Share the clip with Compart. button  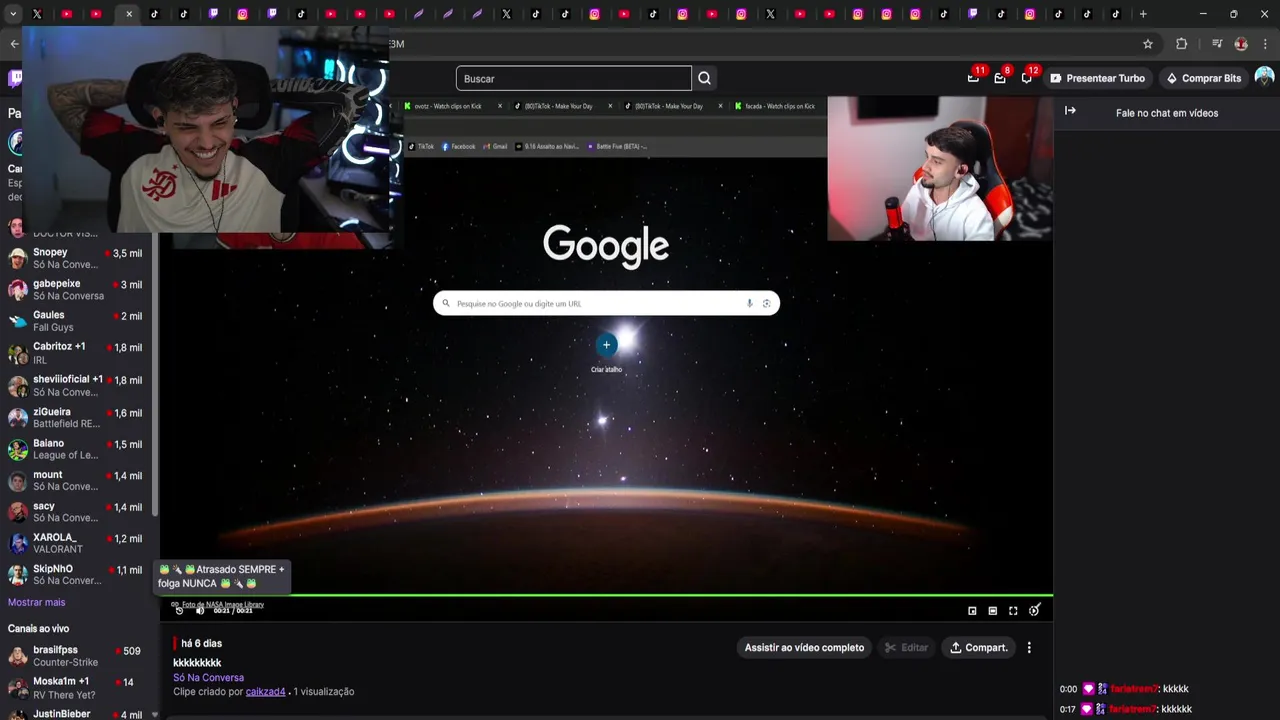(978, 648)
